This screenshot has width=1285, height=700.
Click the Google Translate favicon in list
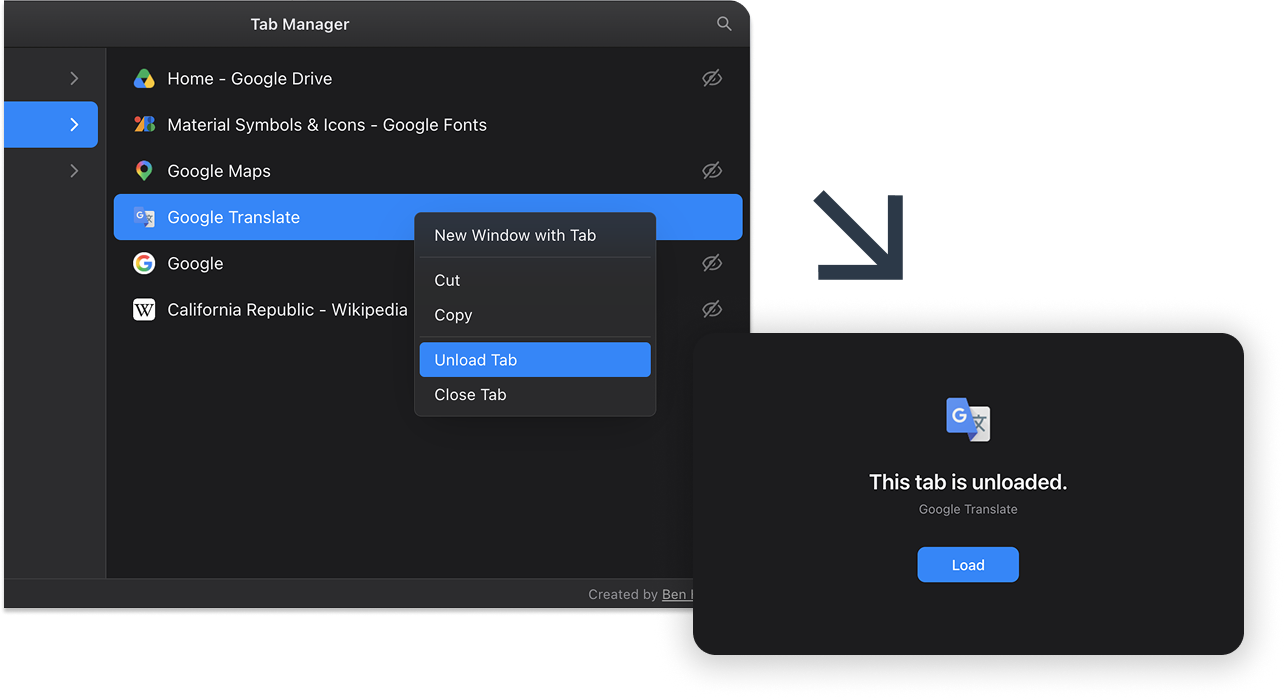click(x=144, y=217)
